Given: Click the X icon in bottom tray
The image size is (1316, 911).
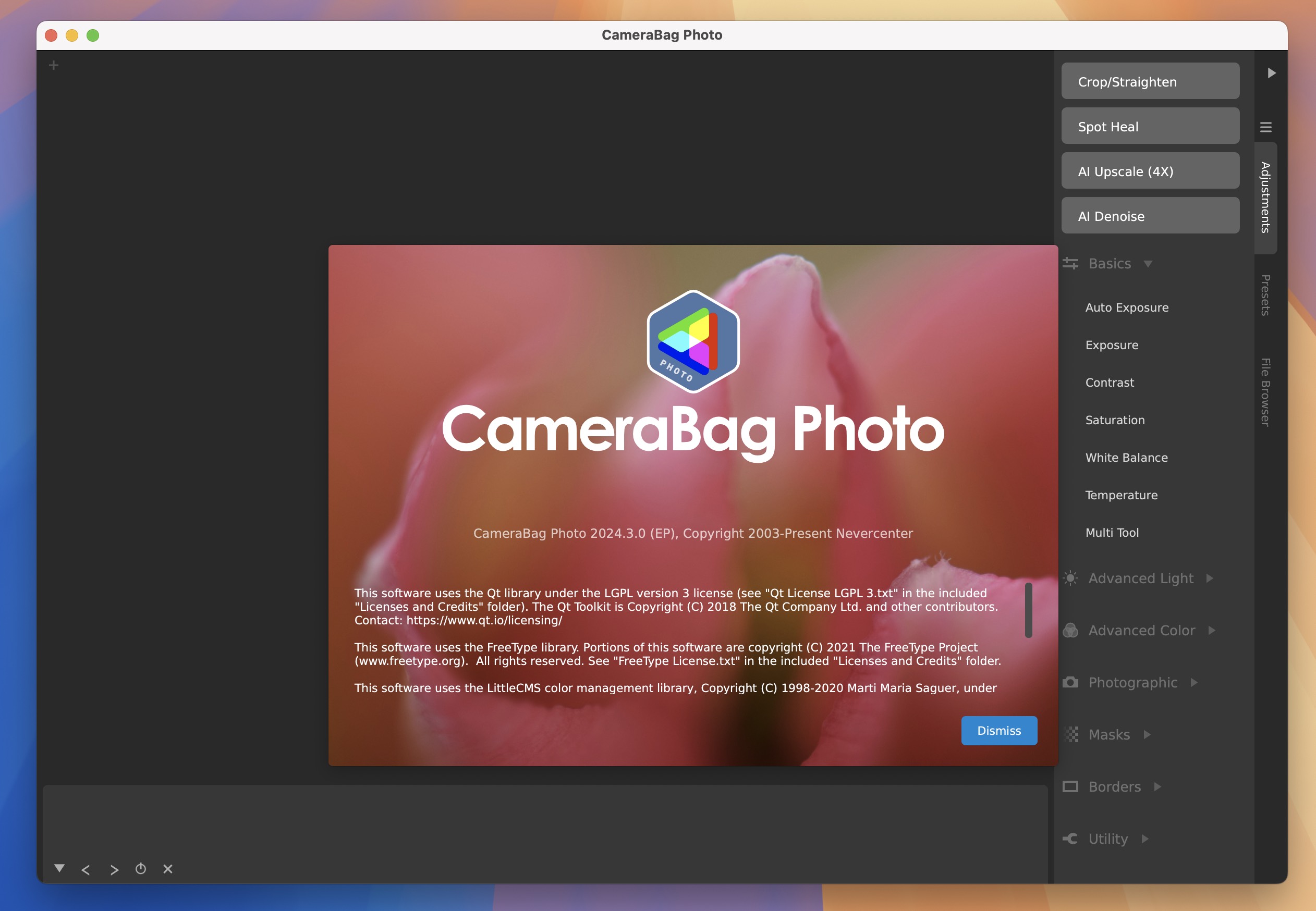Looking at the screenshot, I should 168,869.
